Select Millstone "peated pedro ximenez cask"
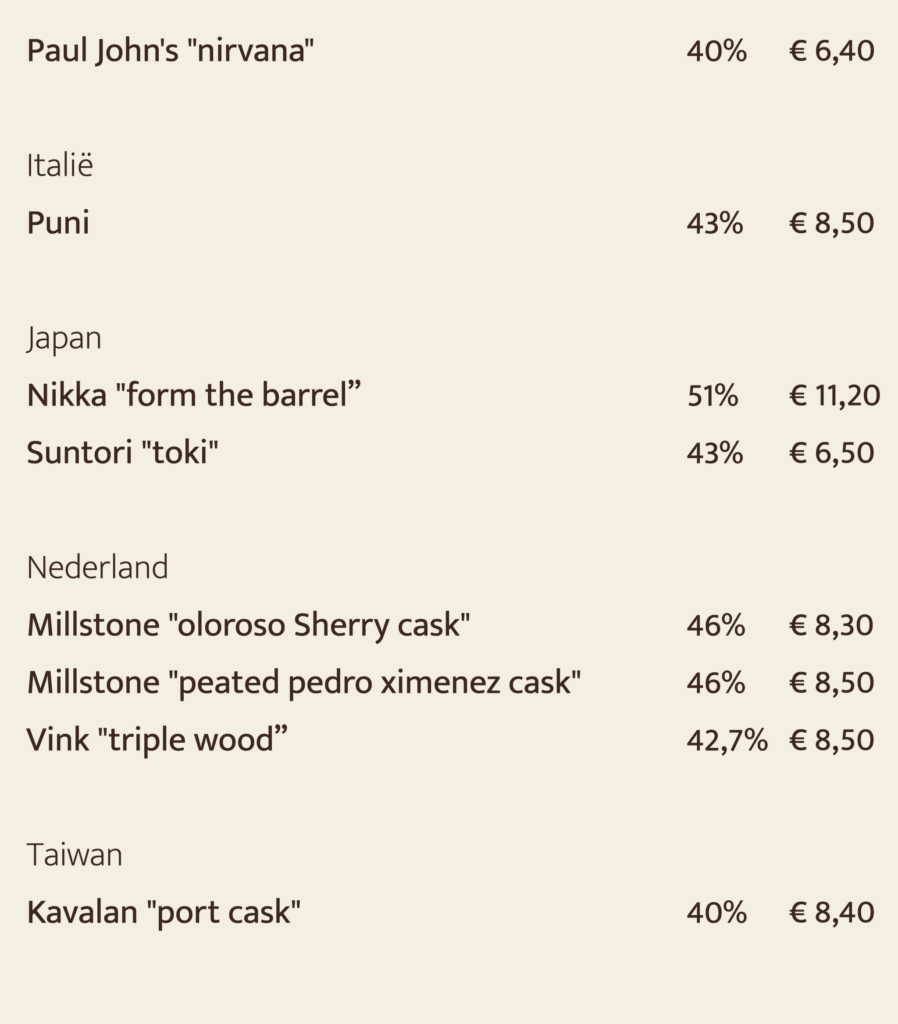Screen dimensions: 898x1024 pyautogui.click(x=304, y=682)
